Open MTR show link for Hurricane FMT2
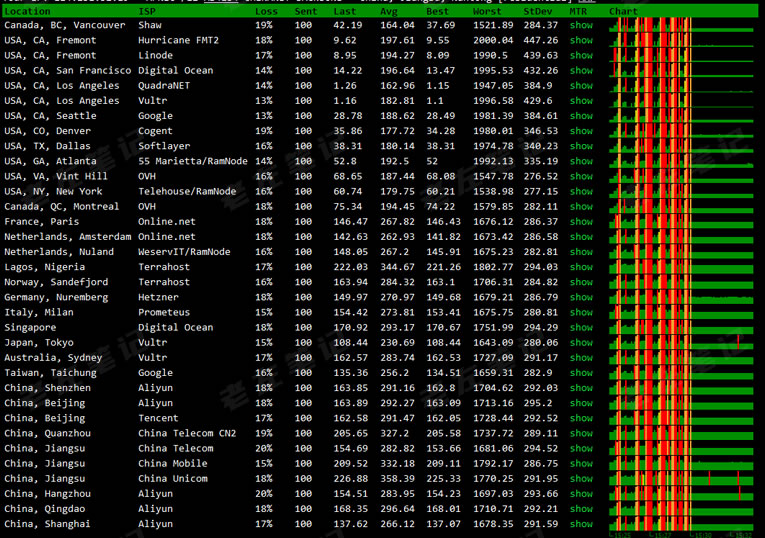Image resolution: width=765 pixels, height=538 pixels. pyautogui.click(x=581, y=40)
